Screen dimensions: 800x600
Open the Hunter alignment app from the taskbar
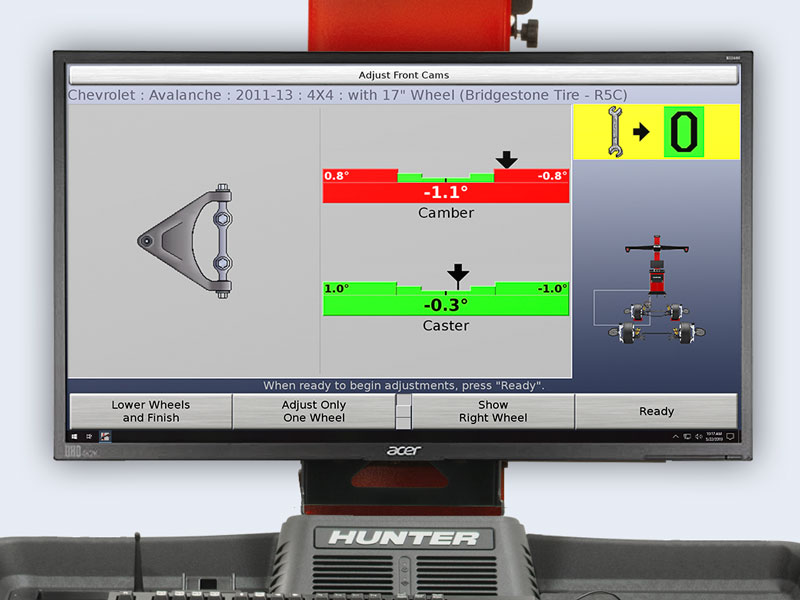[104, 436]
